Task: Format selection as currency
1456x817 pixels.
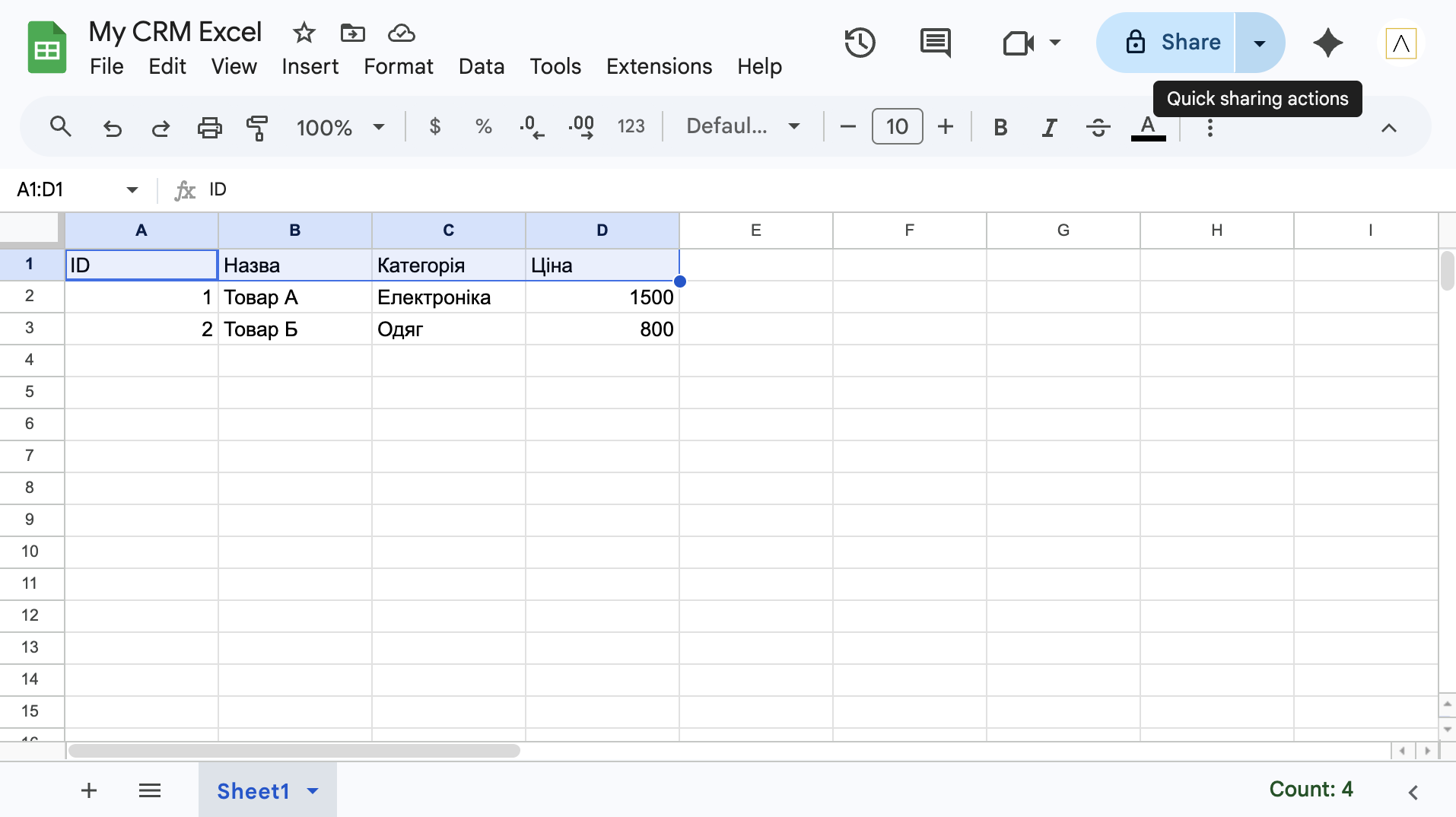Action: [435, 126]
